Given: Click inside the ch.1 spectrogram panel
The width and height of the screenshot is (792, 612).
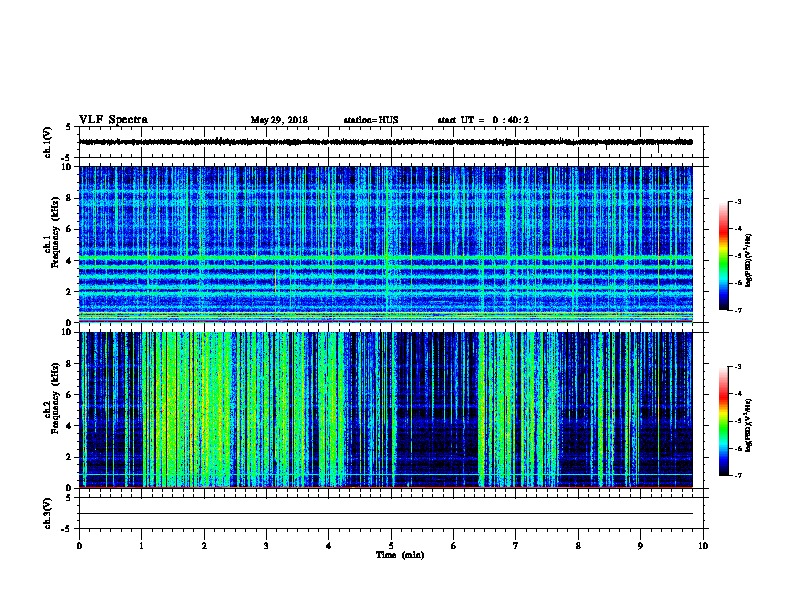Looking at the screenshot, I should pos(386,244).
